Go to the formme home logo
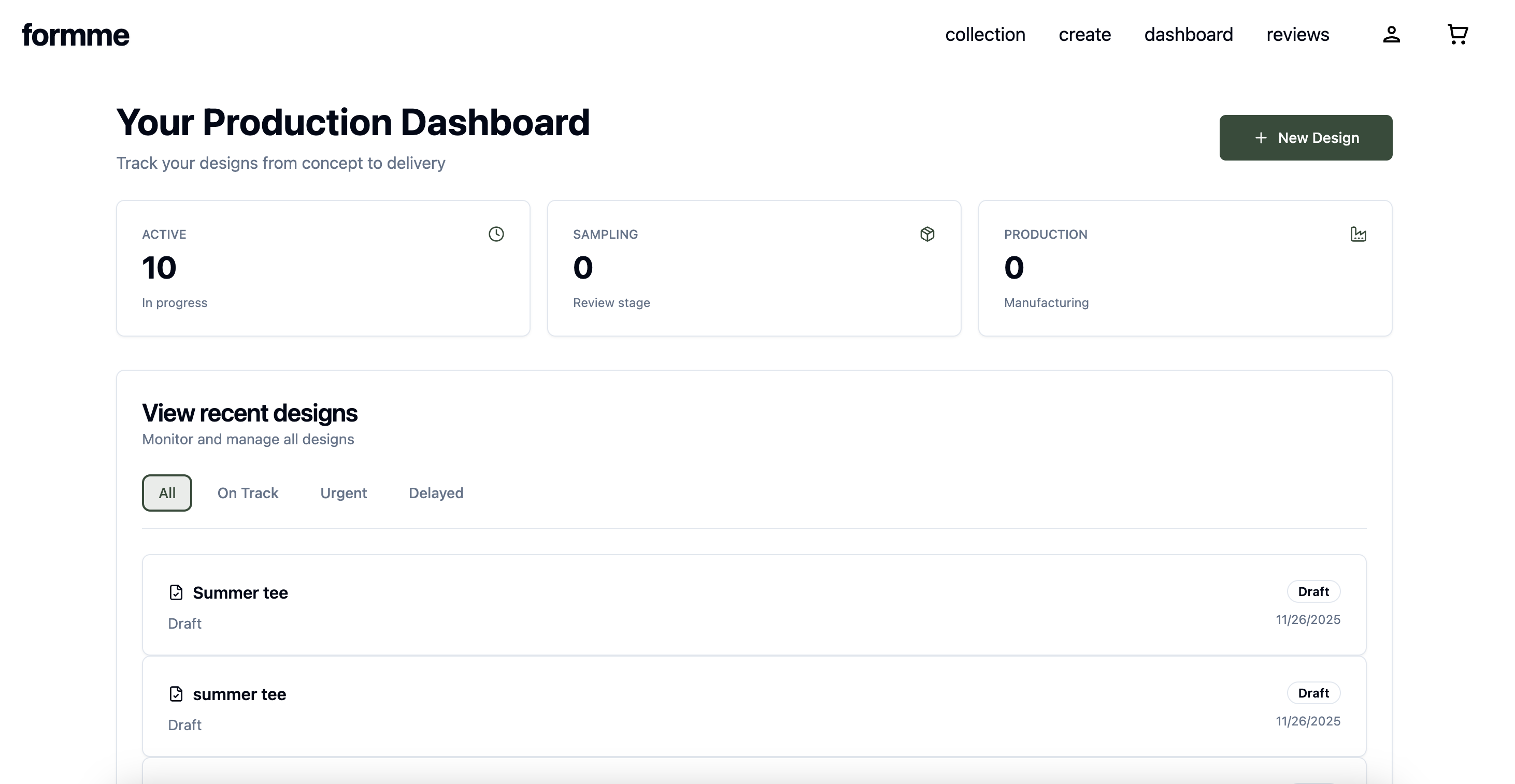 pyautogui.click(x=75, y=35)
